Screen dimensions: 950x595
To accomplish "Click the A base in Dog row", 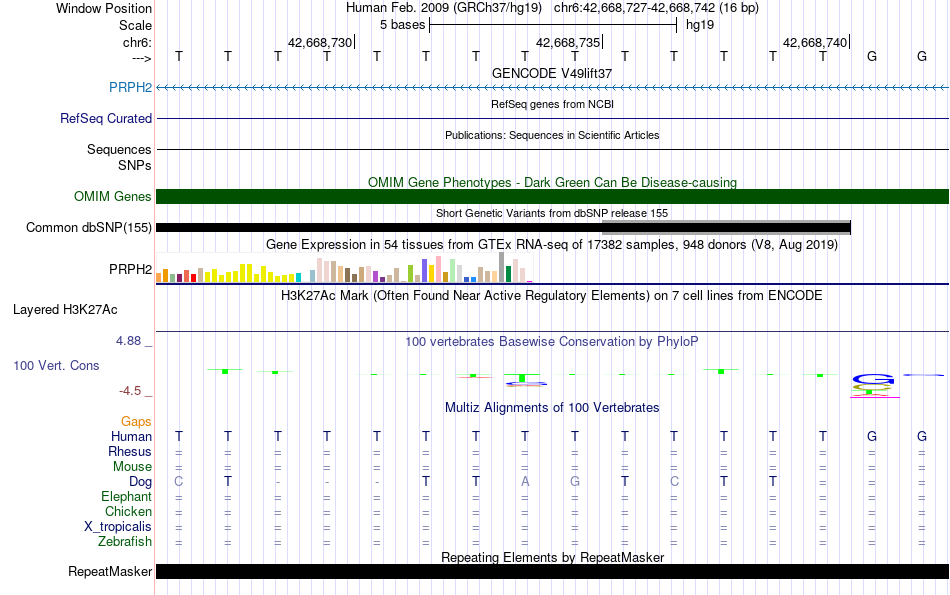I will click(525, 481).
